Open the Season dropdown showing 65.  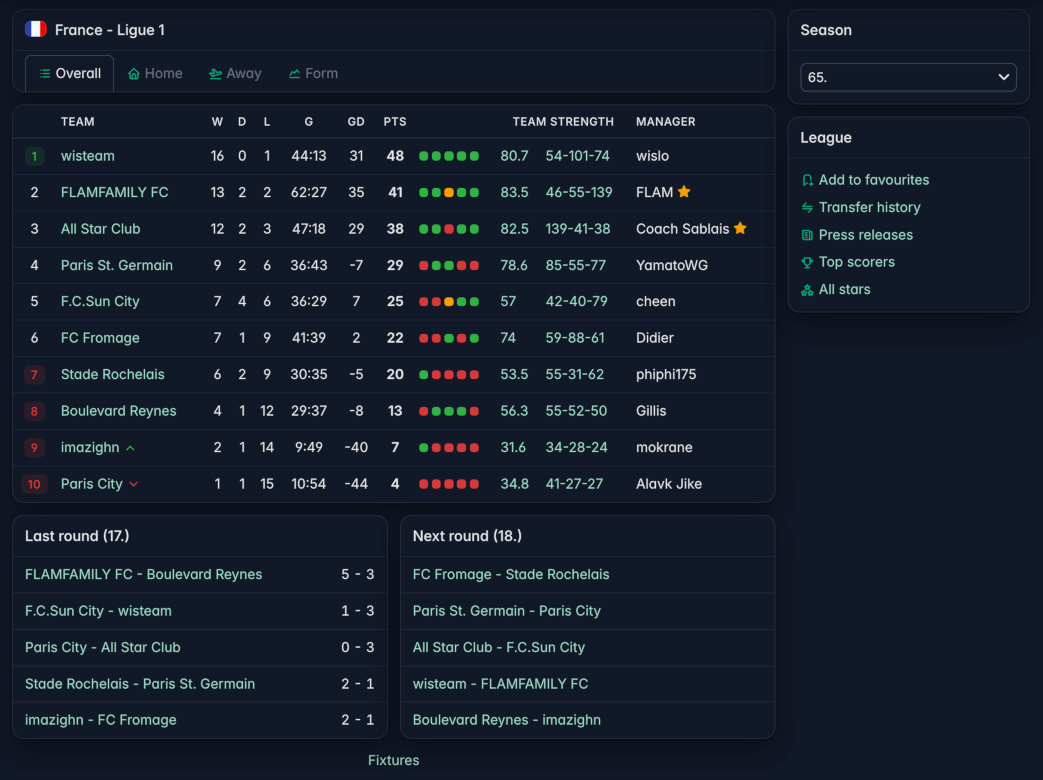click(x=908, y=77)
